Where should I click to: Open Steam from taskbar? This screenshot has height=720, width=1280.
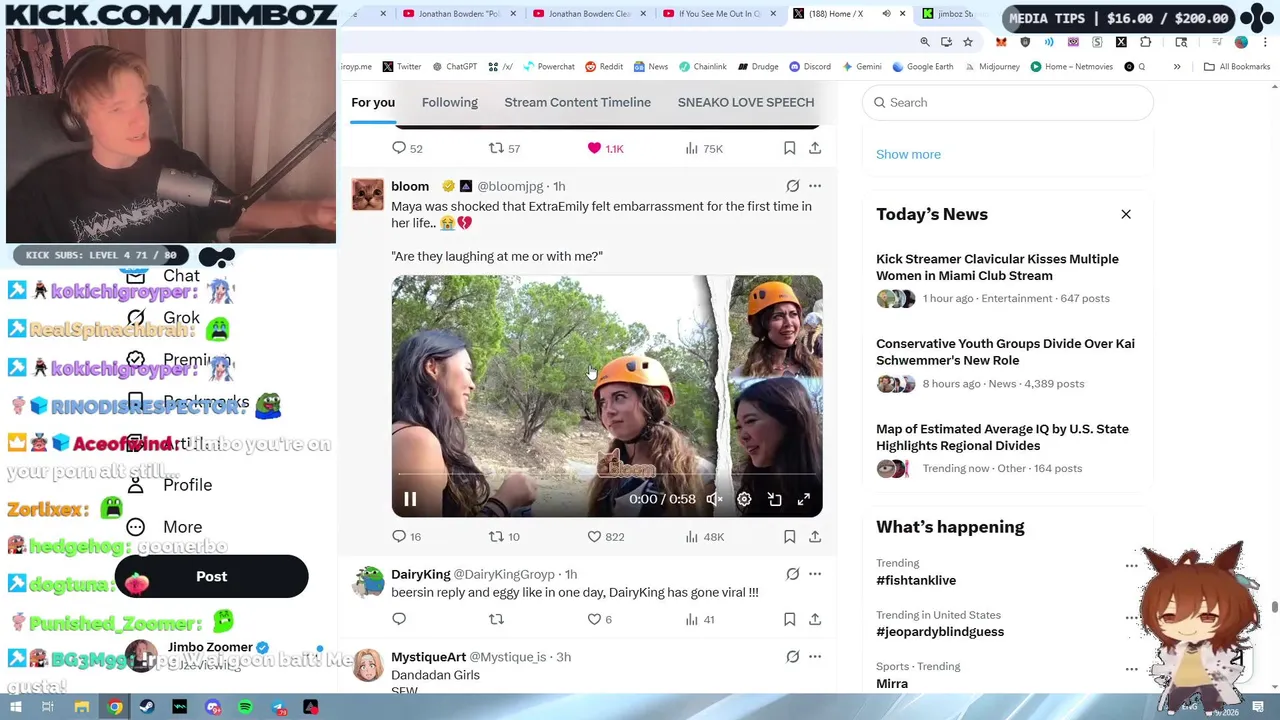click(147, 707)
